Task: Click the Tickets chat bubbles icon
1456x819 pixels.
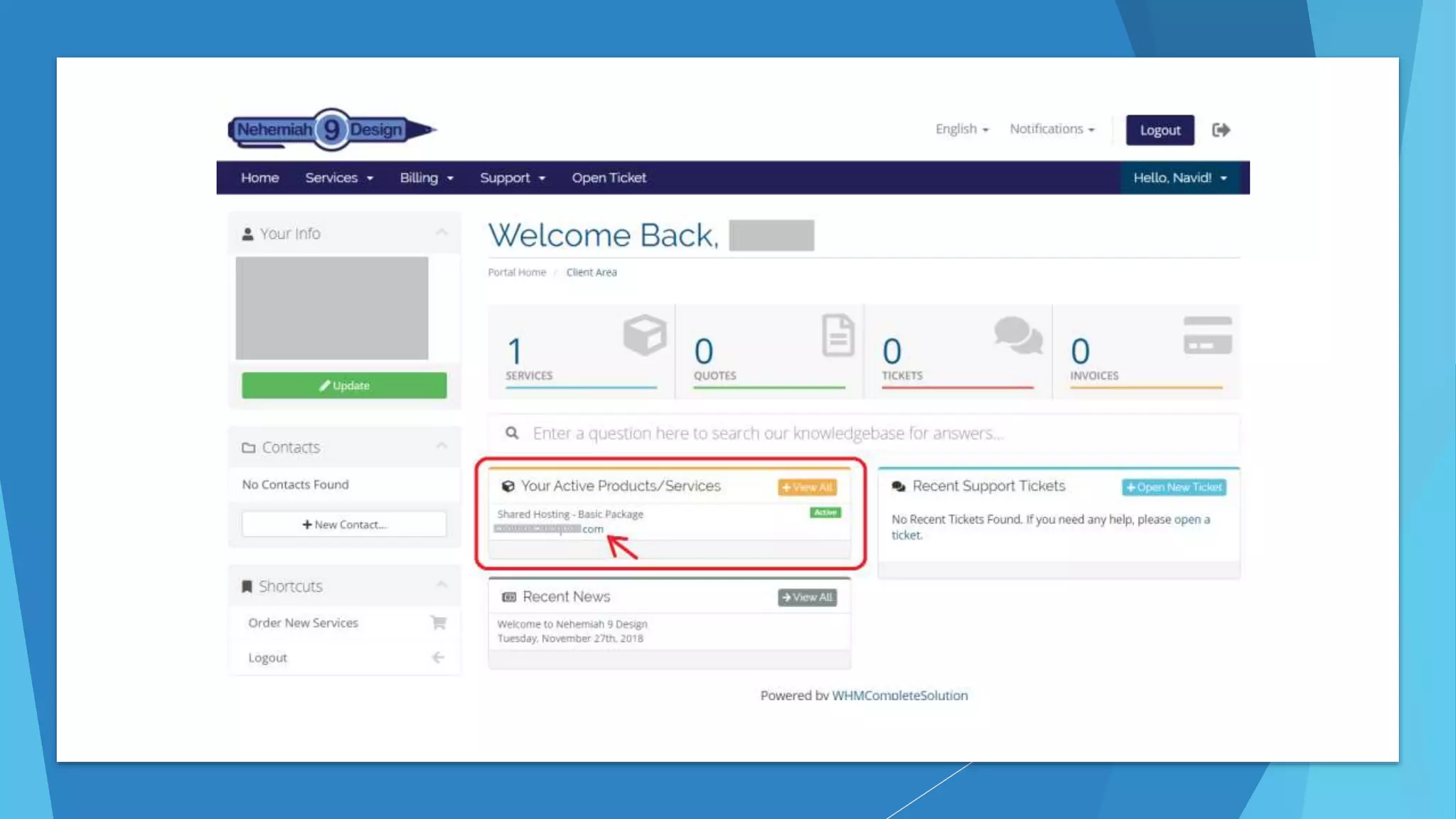Action: pyautogui.click(x=1017, y=335)
